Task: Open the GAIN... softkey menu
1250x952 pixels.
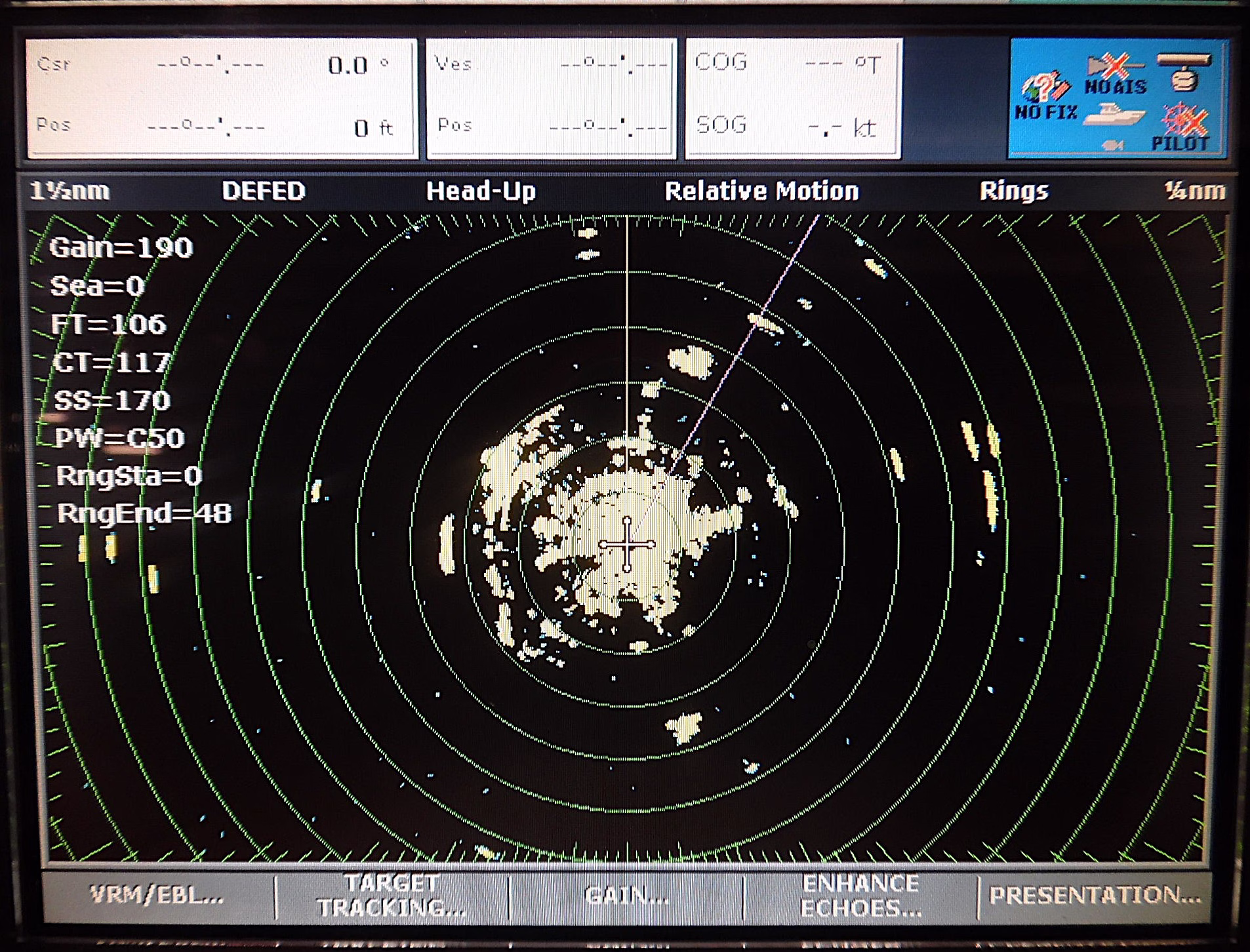Action: (626, 896)
